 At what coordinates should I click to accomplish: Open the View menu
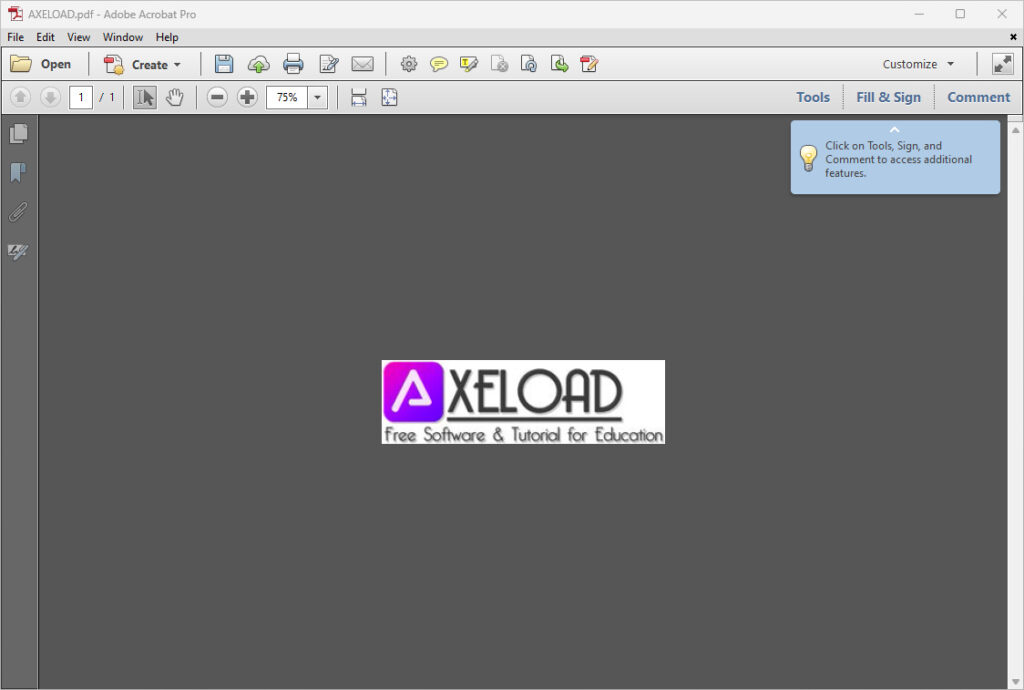click(x=78, y=37)
